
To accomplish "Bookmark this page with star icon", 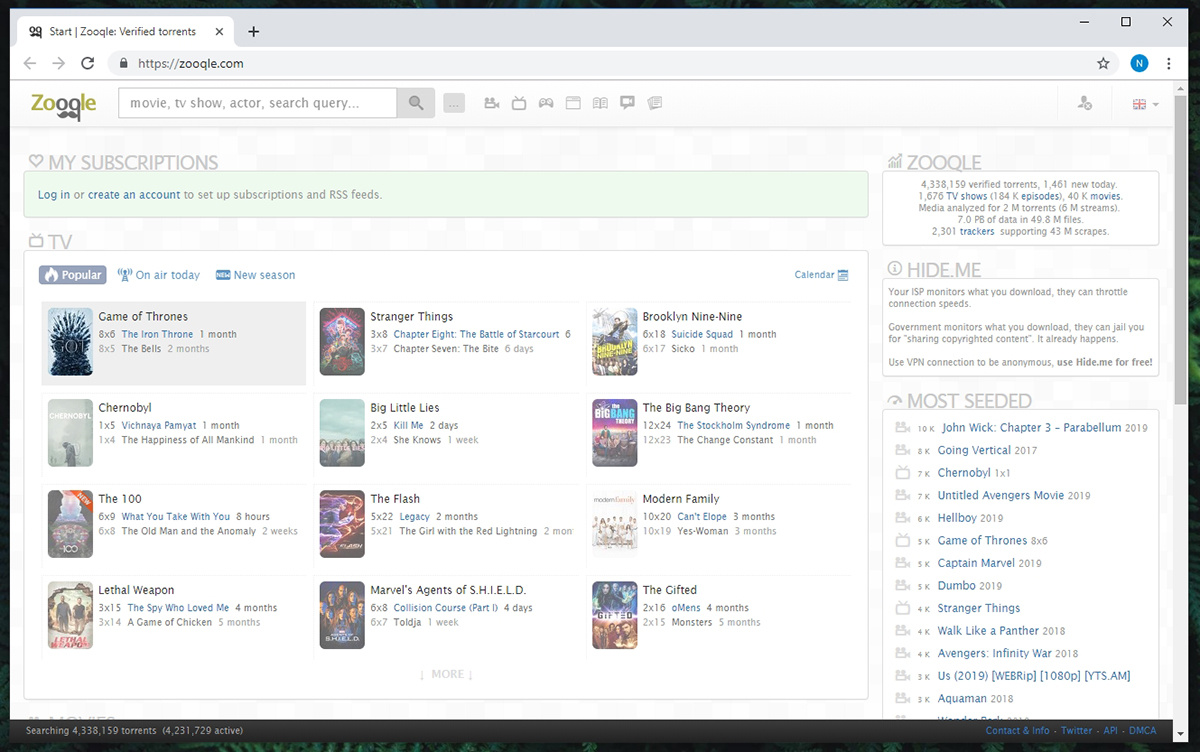I will click(1103, 63).
